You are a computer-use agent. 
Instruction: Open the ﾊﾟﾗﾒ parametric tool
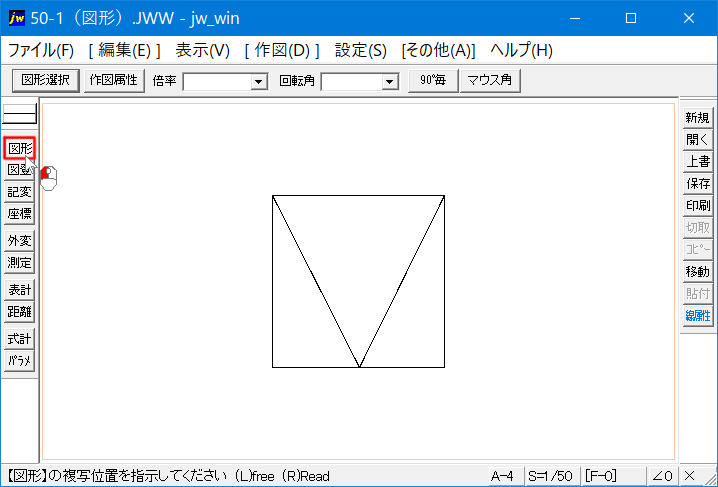pyautogui.click(x=20, y=361)
